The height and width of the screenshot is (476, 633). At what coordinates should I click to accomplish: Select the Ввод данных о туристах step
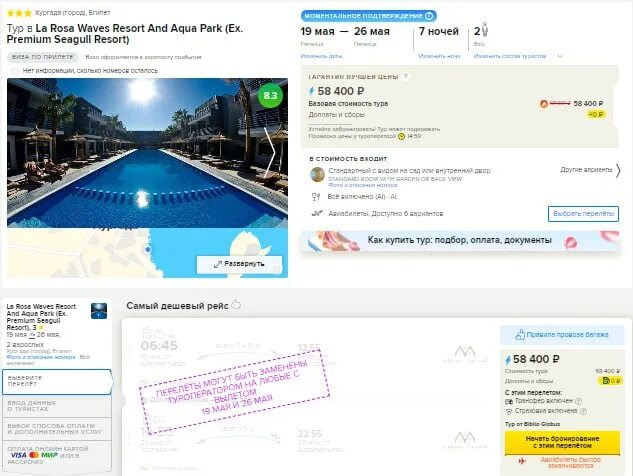(x=57, y=406)
